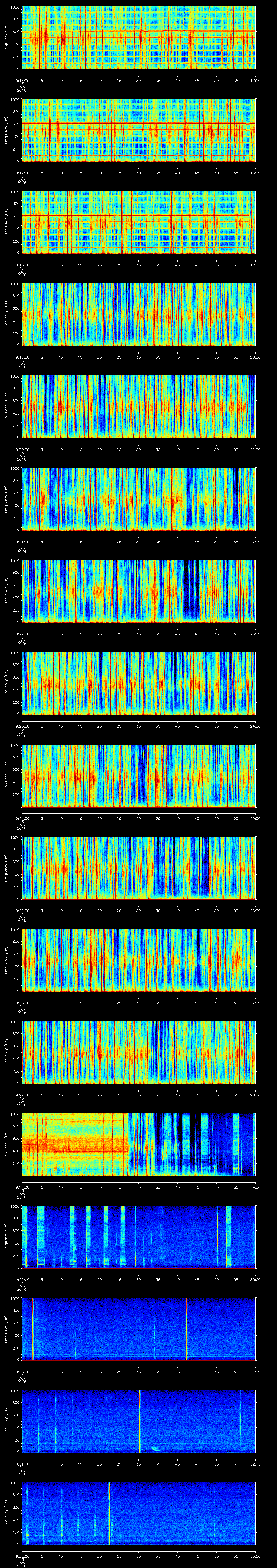Pick the "9:22:00" start time label

click(x=22, y=634)
